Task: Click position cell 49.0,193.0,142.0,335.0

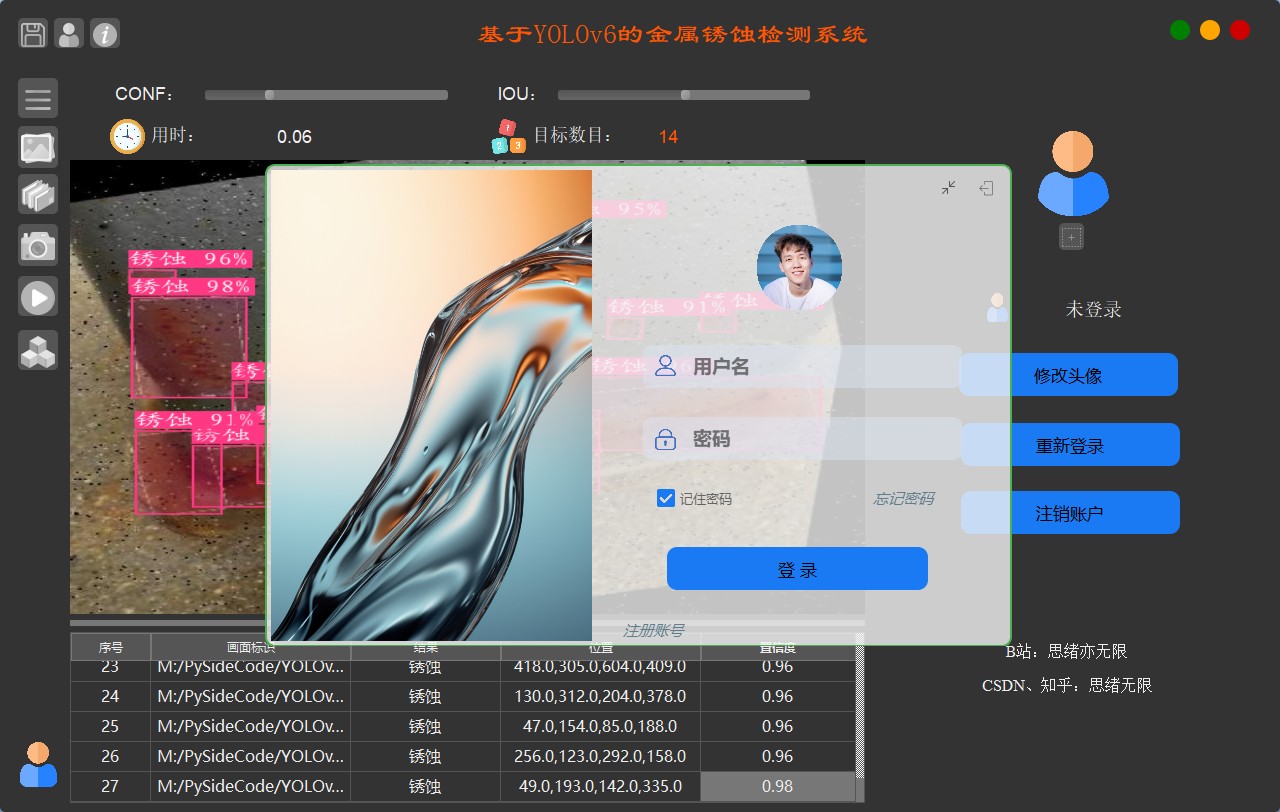Action: pos(600,786)
